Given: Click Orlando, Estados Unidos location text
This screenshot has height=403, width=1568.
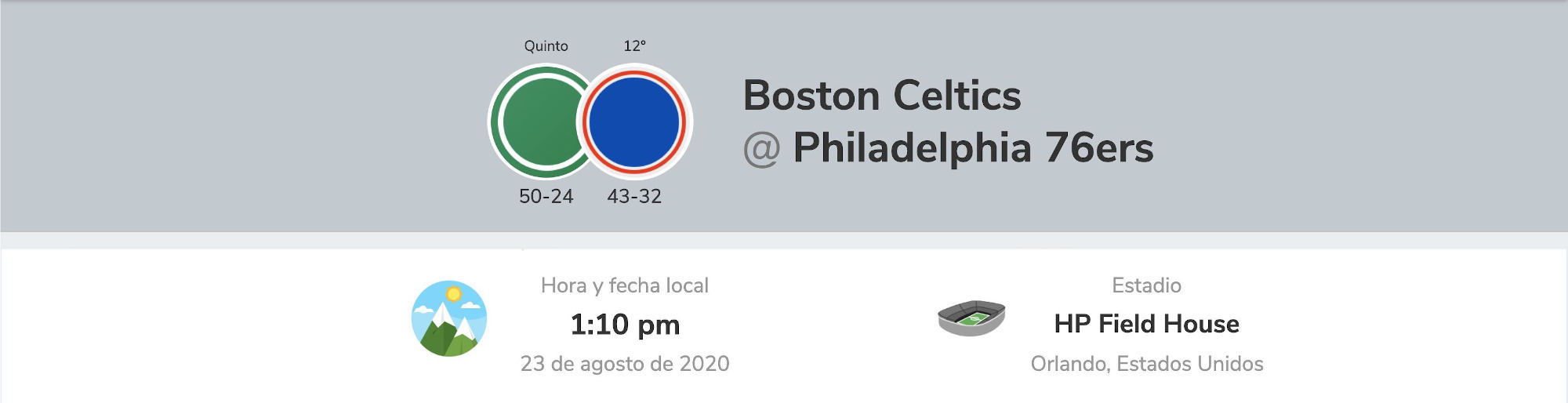Looking at the screenshot, I should [x=1146, y=364].
